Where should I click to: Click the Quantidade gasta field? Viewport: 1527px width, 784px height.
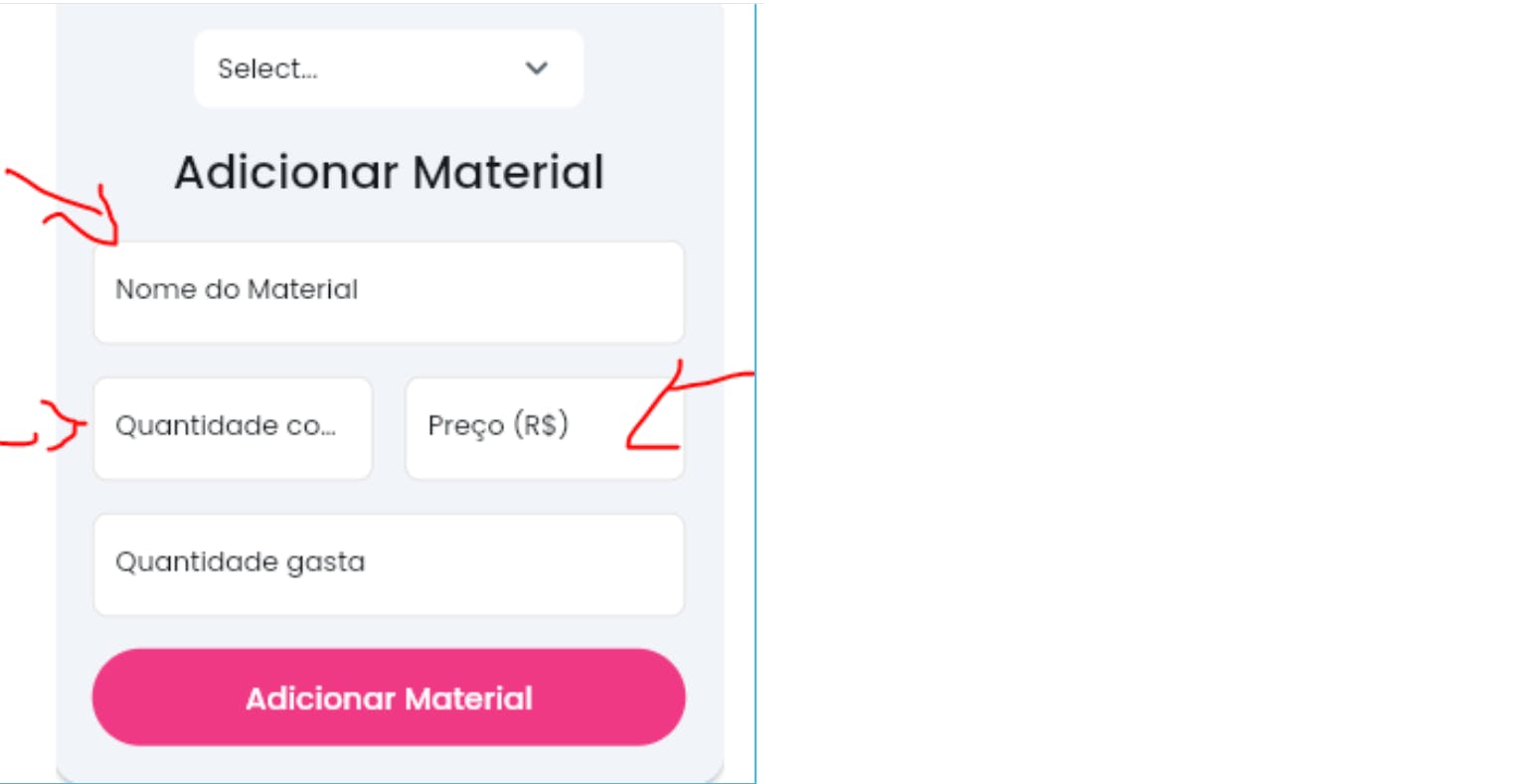(x=388, y=564)
